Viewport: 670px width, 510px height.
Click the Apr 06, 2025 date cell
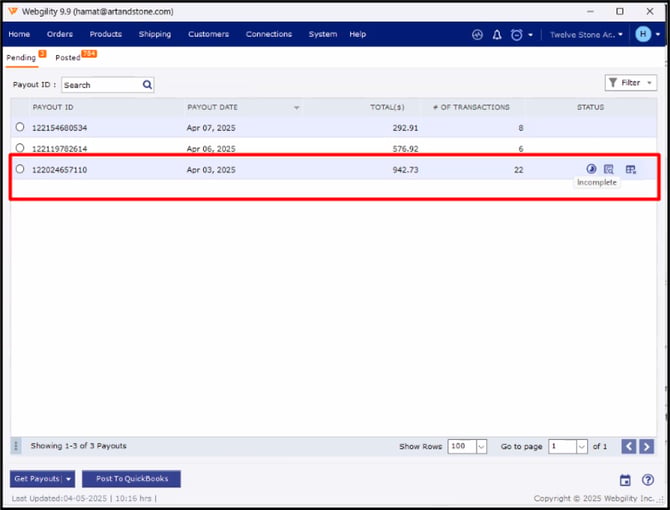tap(211, 149)
